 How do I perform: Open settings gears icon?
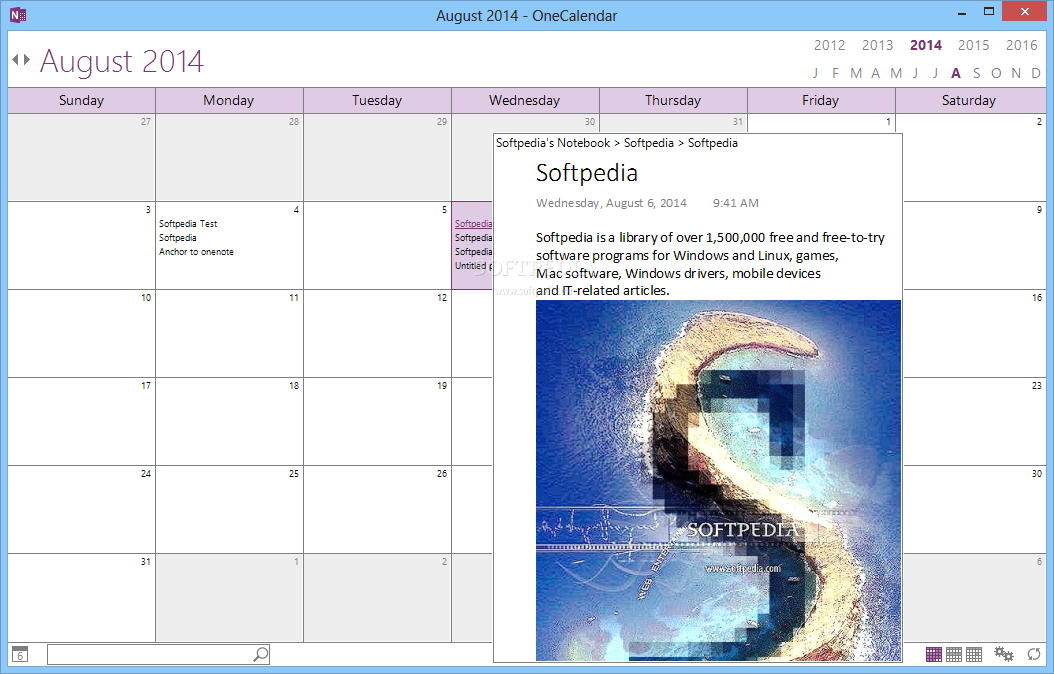point(1004,653)
